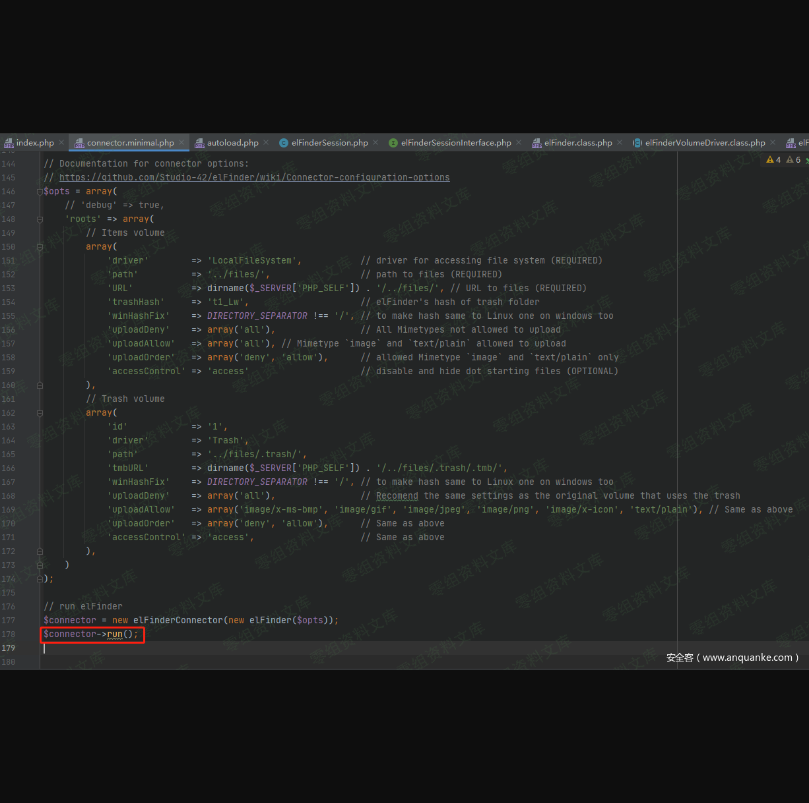Switch to the elFinderSessionInterface.php tab

[455, 143]
